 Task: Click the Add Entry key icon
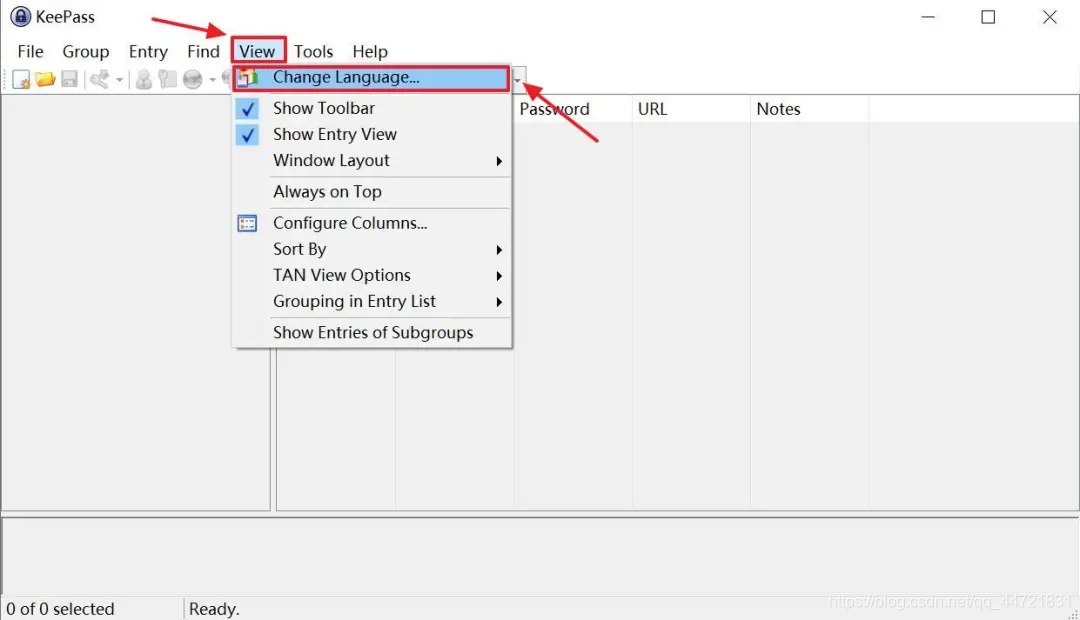point(100,80)
